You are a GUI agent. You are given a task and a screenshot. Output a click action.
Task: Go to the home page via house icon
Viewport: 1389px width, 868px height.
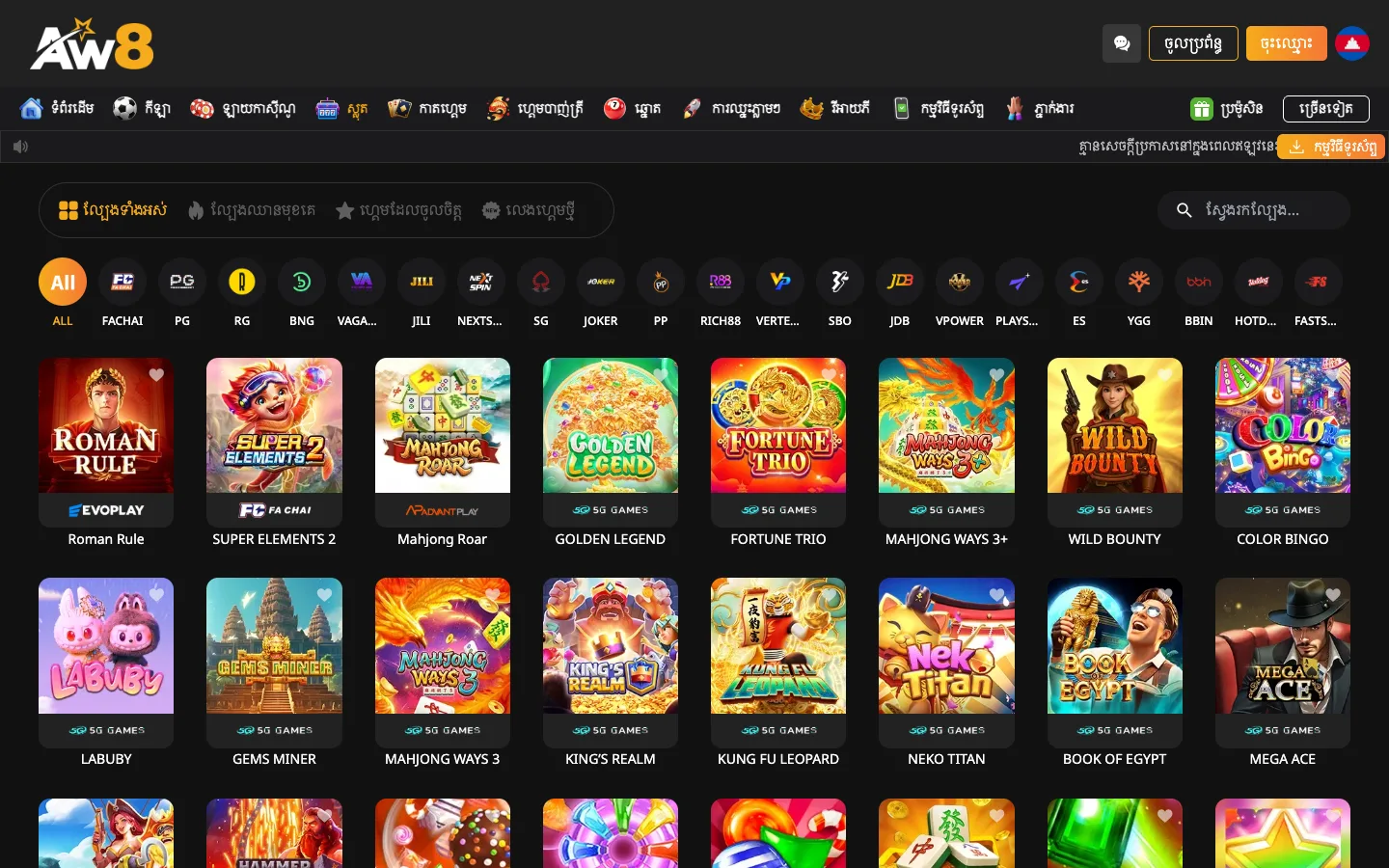(32, 108)
